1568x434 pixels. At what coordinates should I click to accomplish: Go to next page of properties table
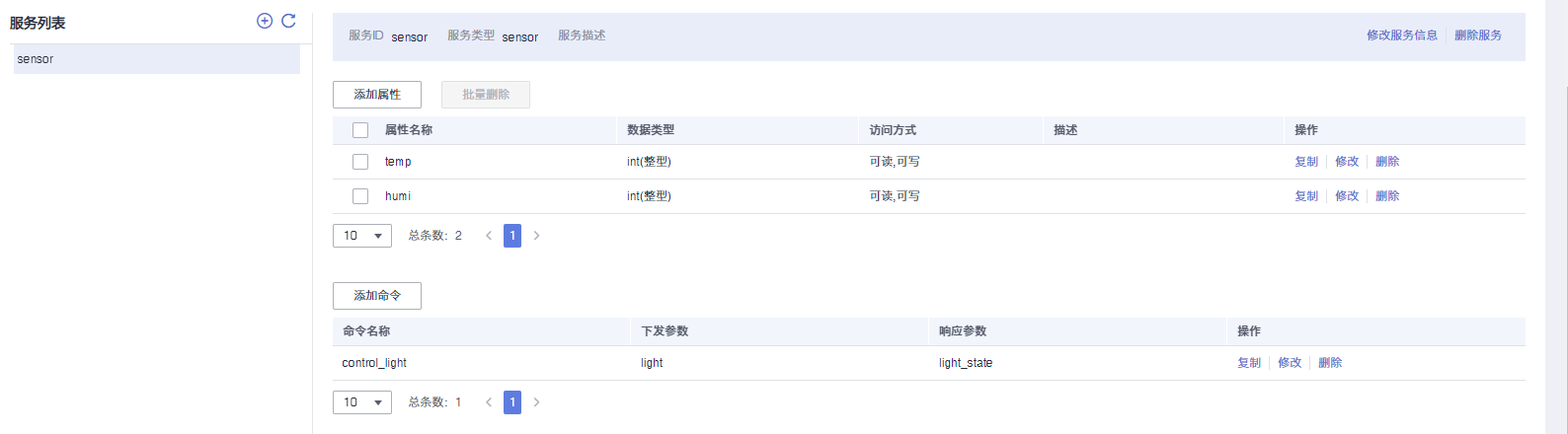tap(536, 236)
